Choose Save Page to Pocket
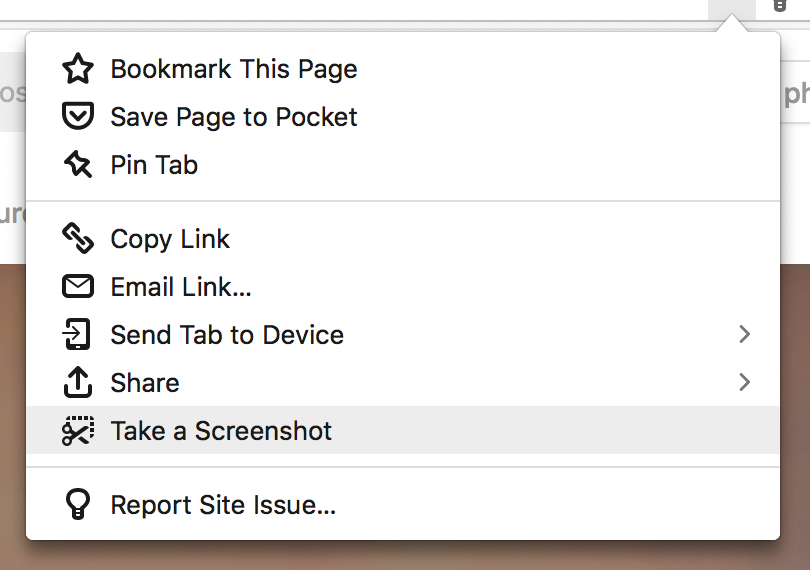The height and width of the screenshot is (570, 810). 234,117
